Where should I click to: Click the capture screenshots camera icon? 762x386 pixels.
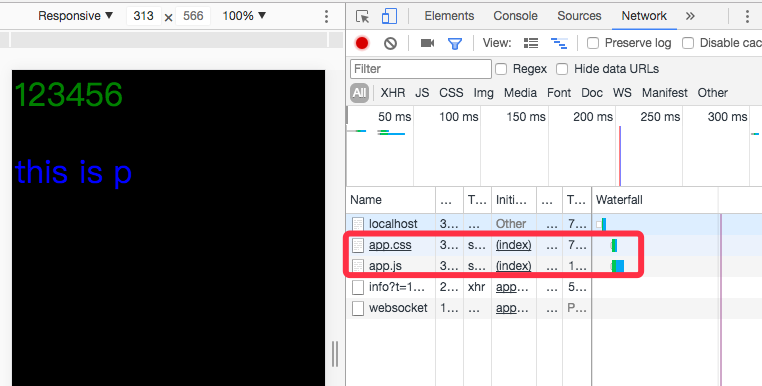pos(427,43)
